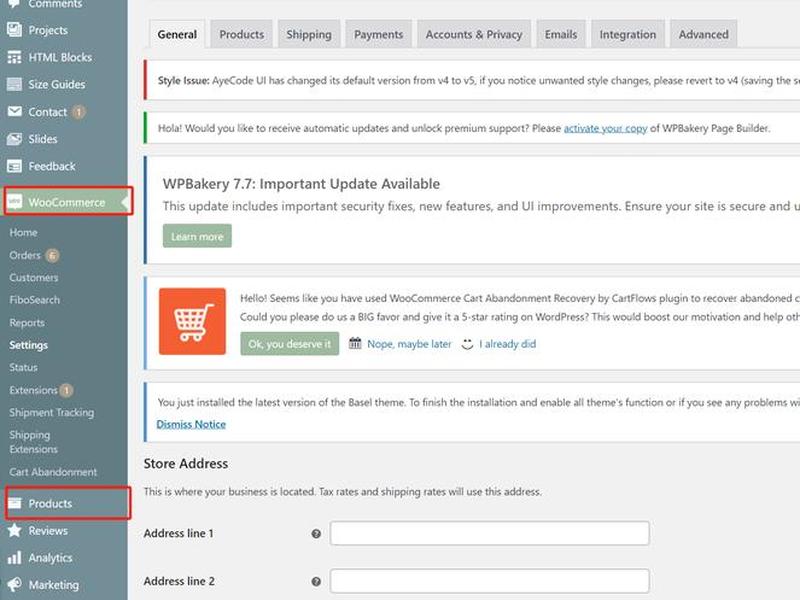Switch to the Emails tab
Screen dimensions: 800x600
pyautogui.click(x=561, y=34)
